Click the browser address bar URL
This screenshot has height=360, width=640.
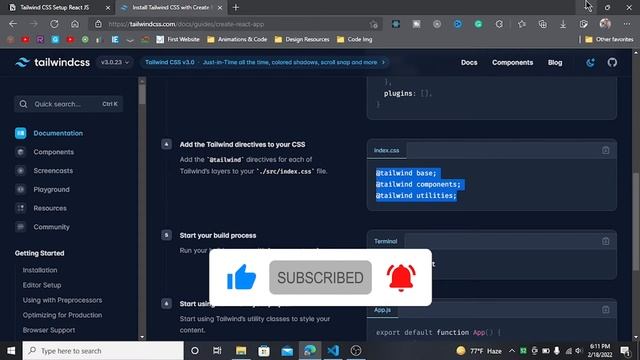pos(186,24)
